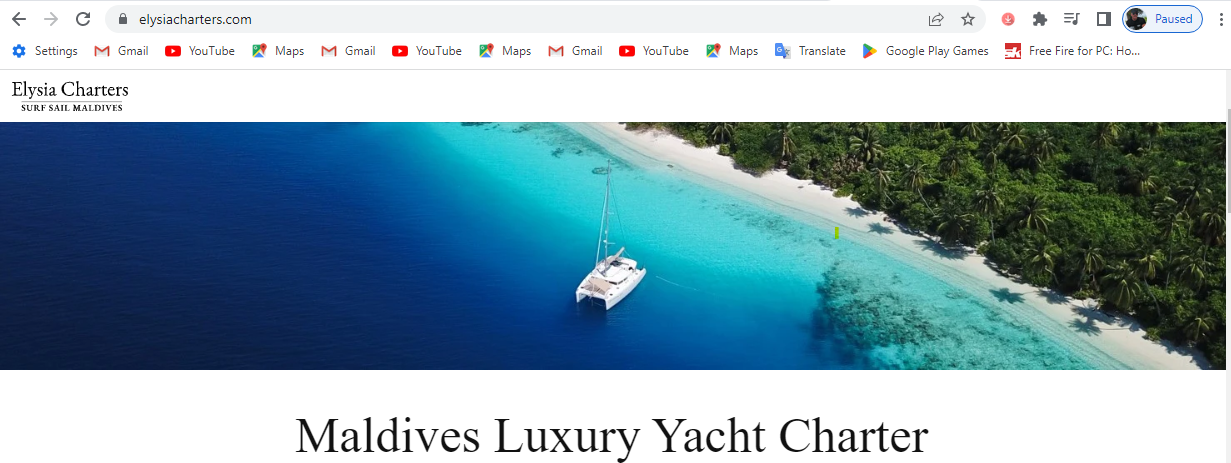This screenshot has width=1231, height=463.
Task: Click the Elysia Charters logo
Action: tap(70, 95)
